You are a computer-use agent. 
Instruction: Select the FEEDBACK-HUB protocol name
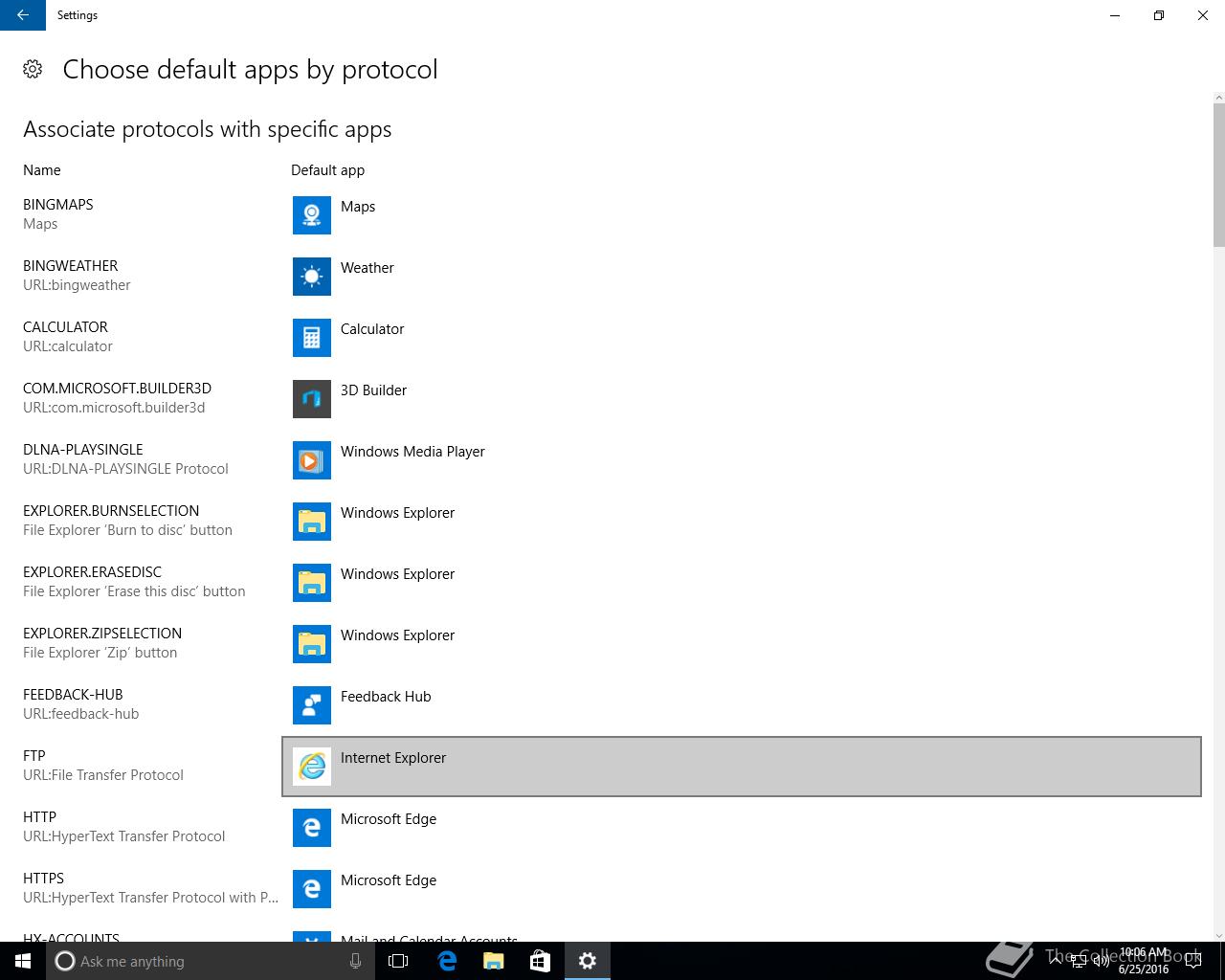[x=73, y=694]
